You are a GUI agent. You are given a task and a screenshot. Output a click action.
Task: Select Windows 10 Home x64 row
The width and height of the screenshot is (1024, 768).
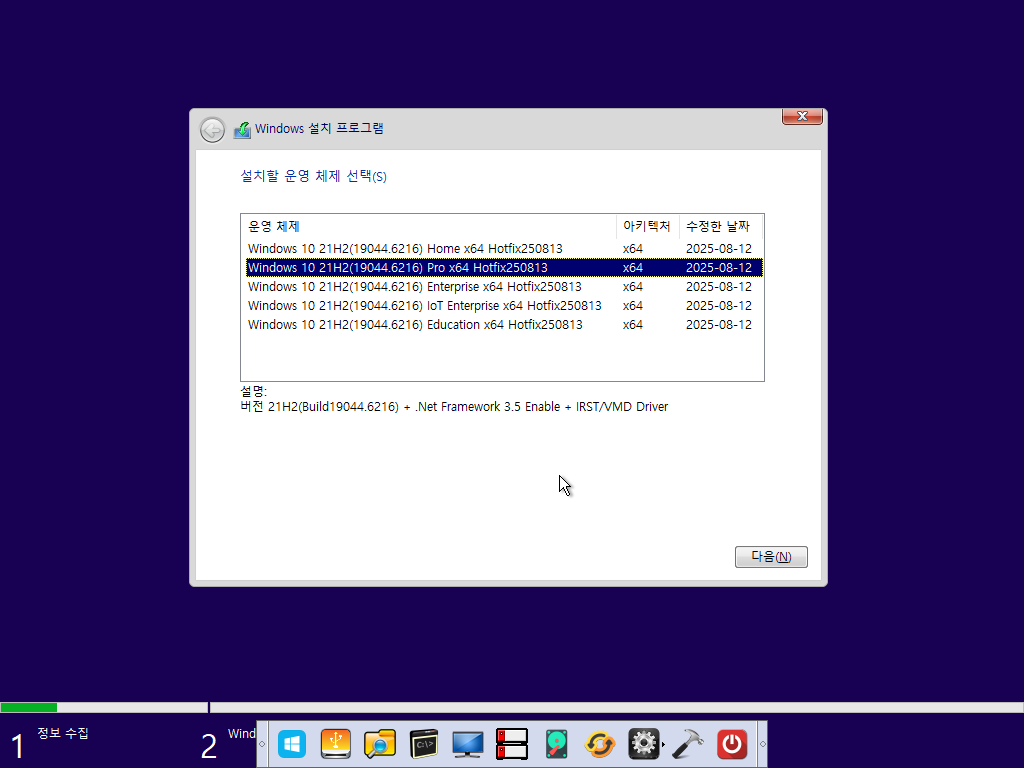click(504, 249)
